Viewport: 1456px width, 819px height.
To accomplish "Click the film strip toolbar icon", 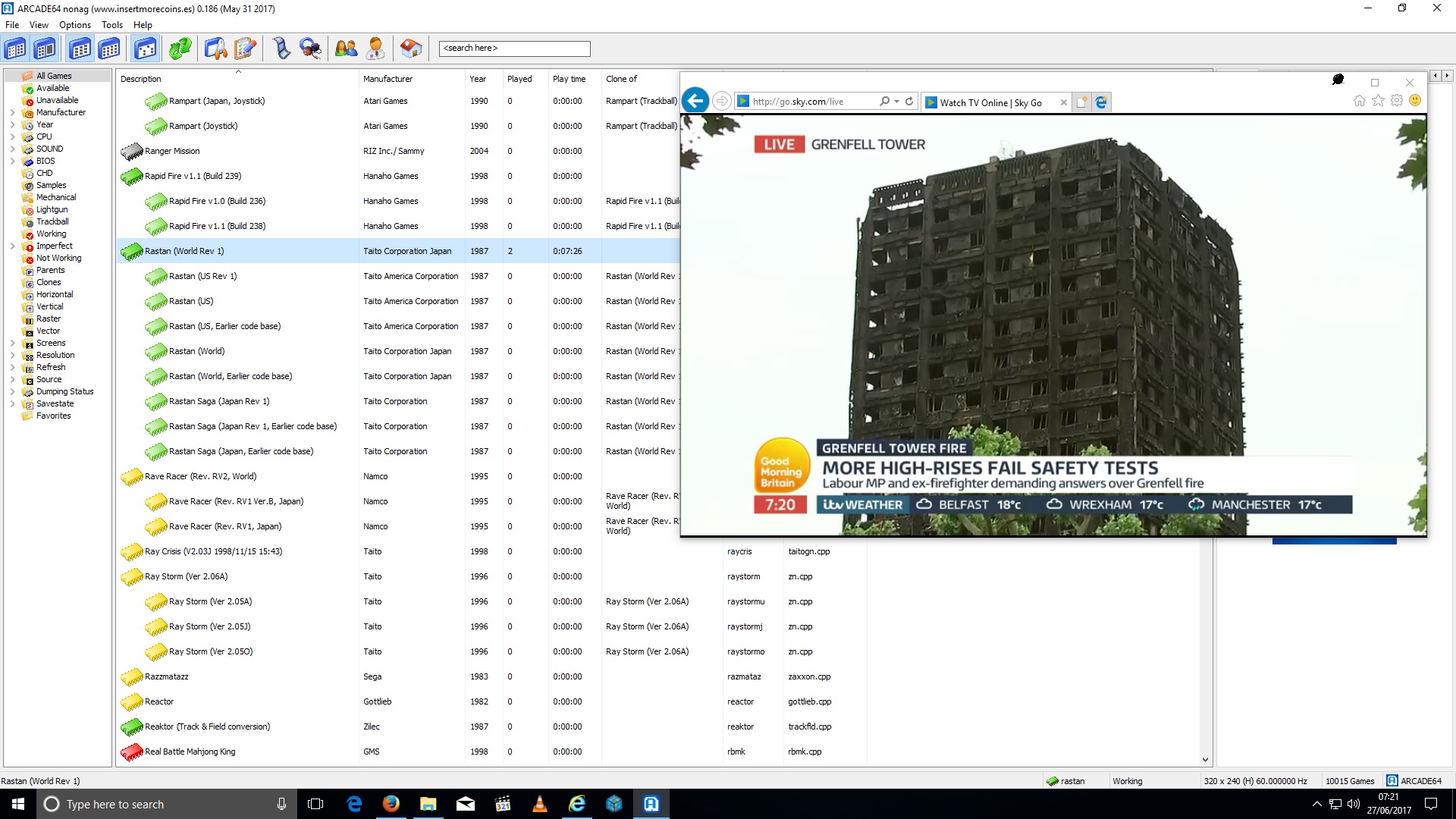I will [x=281, y=49].
